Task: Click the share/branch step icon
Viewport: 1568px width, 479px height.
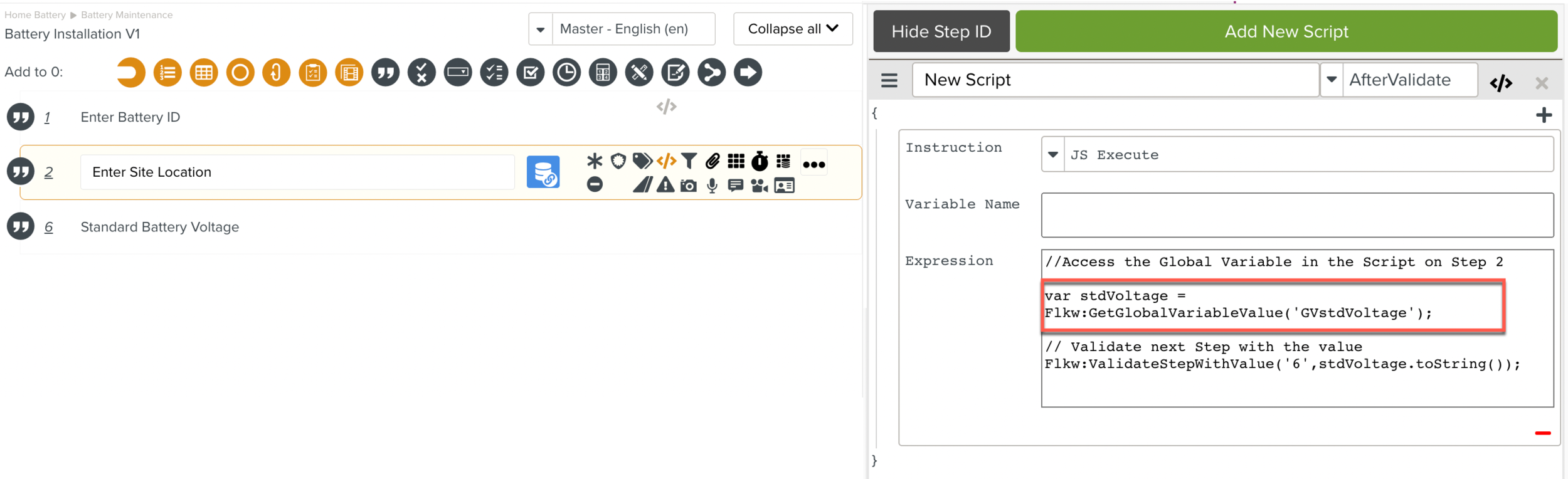Action: point(711,73)
